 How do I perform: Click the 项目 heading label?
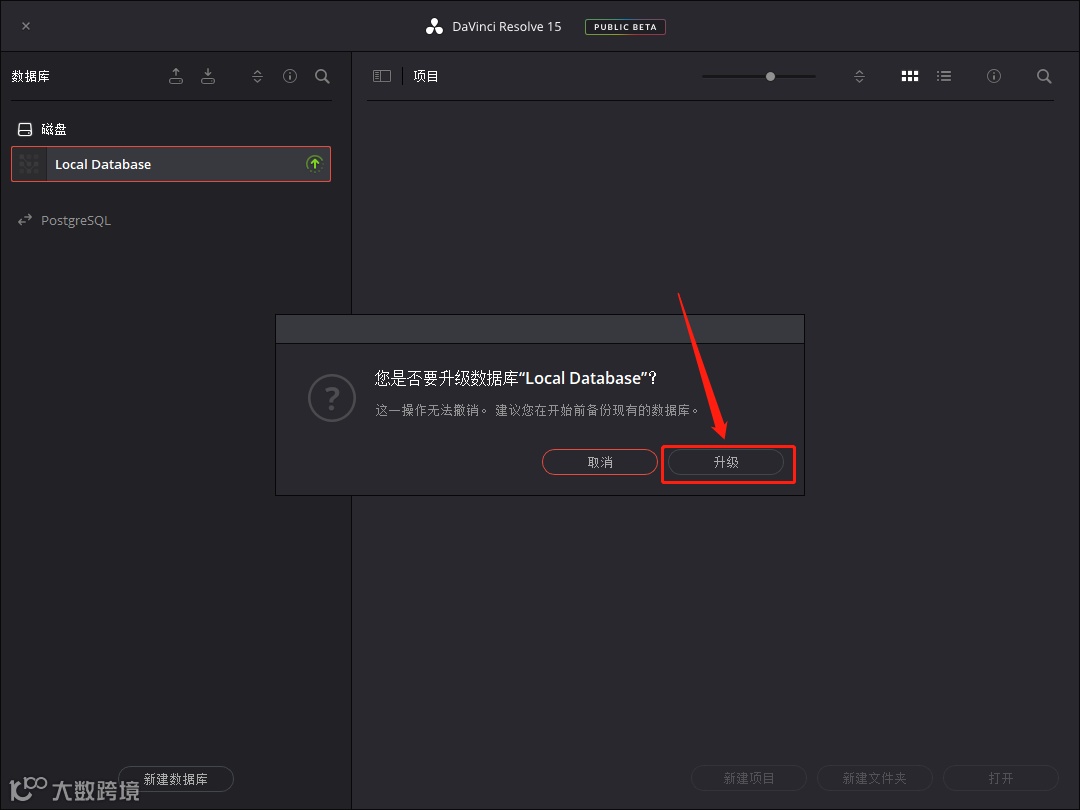[426, 76]
